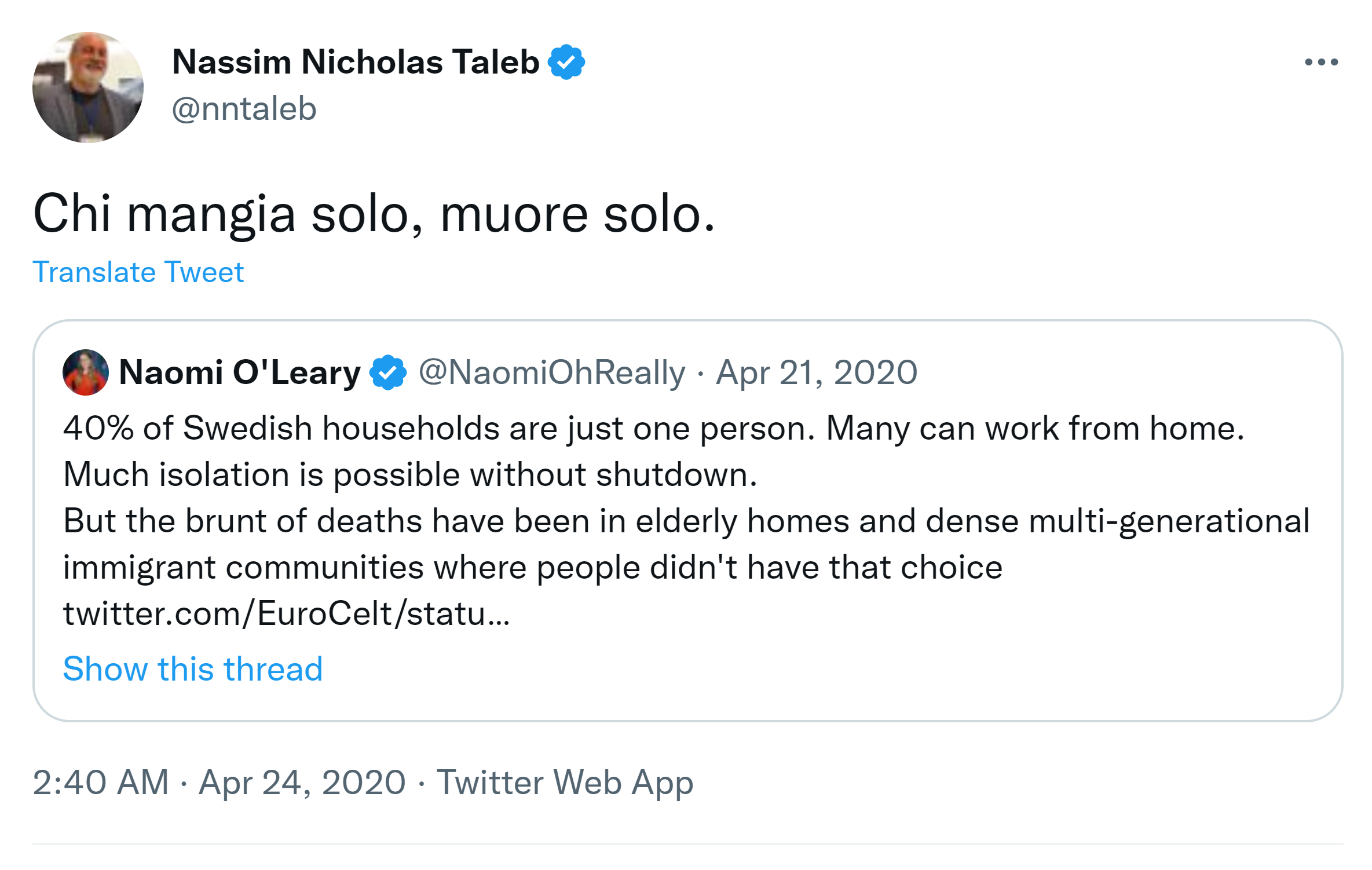Click the "brunt of deaths" sentence in quote
This screenshot has height=870, width=1372.
(686, 521)
